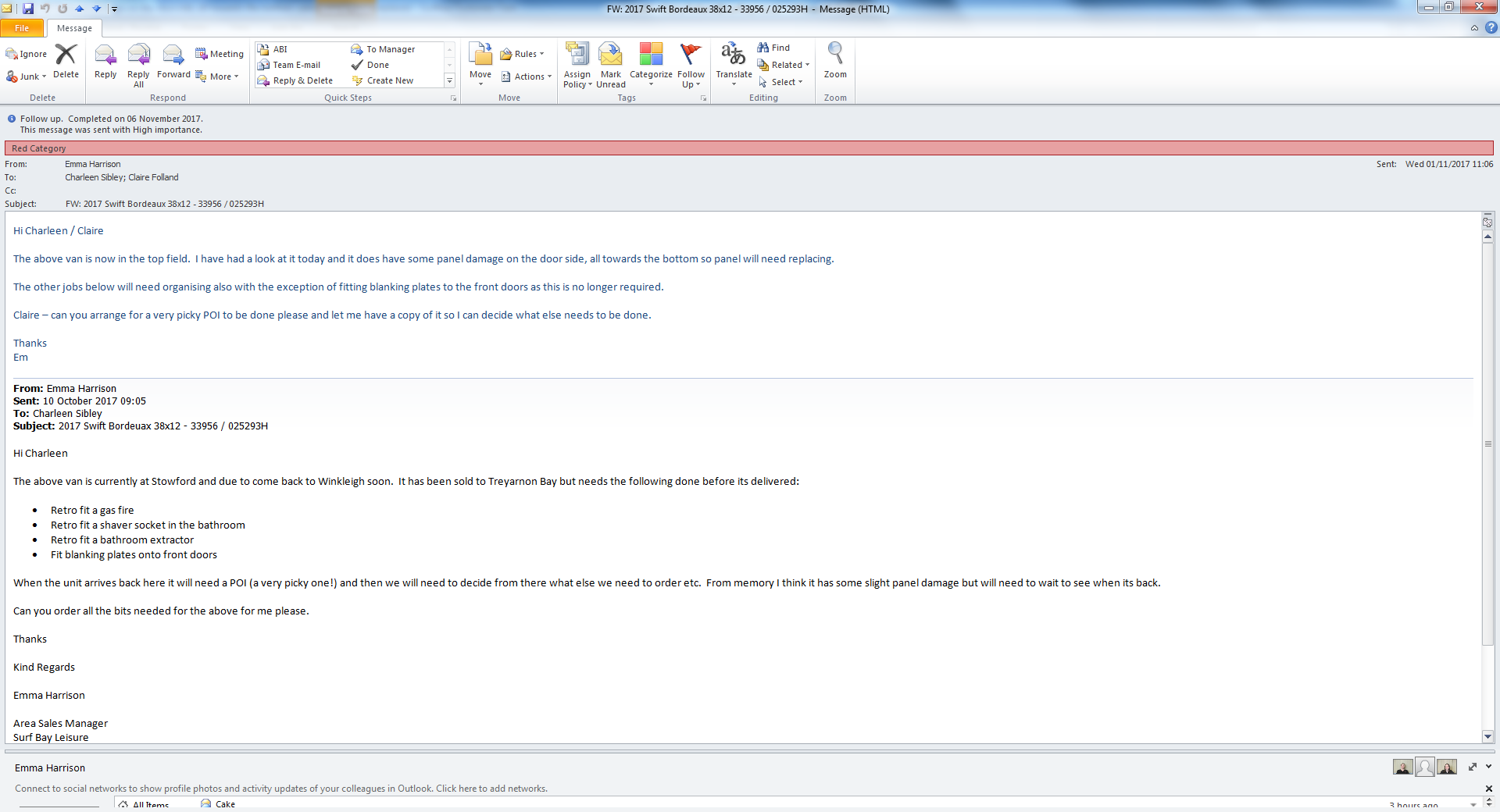
Task: Click the Zoom magnifier button
Action: click(x=835, y=61)
